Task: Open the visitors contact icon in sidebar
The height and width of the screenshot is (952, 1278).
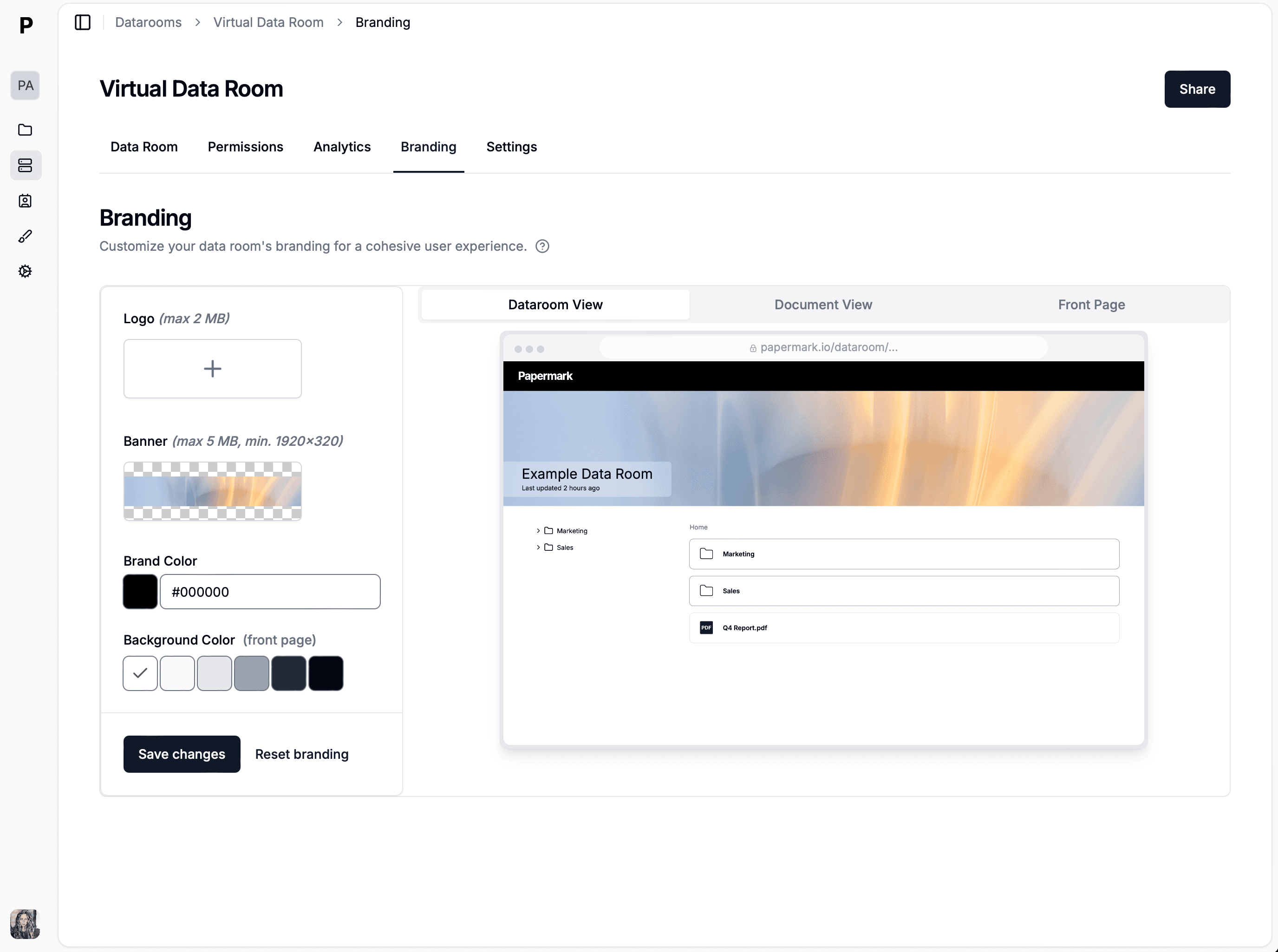Action: 25,201
